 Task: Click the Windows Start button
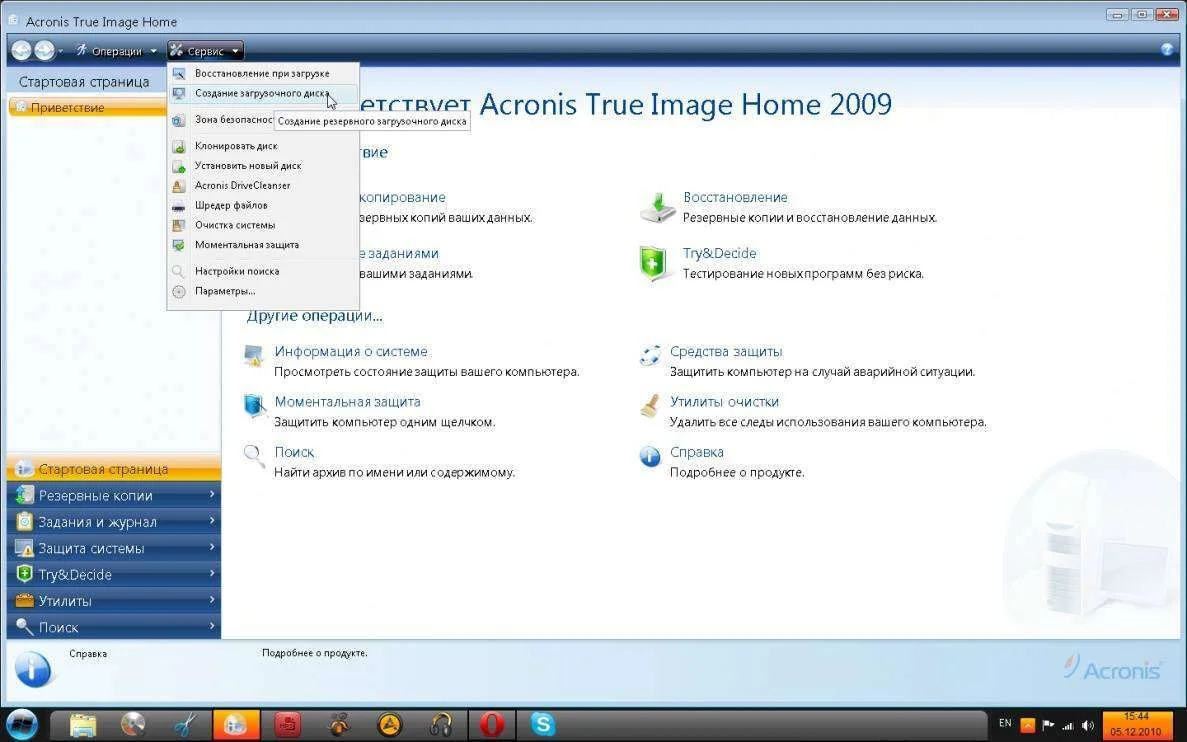click(x=22, y=725)
